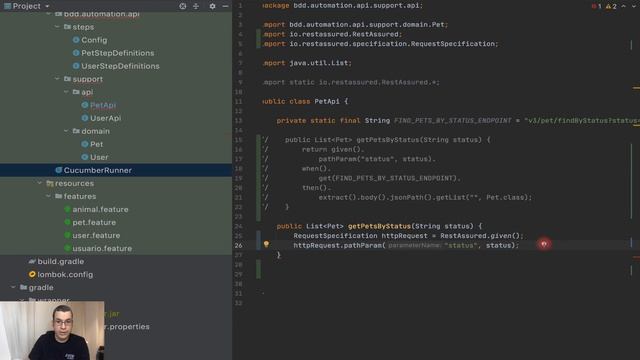Screen dimensions: 640x360
Task: Open UserStepDefinitions class
Action: (x=120, y=66)
